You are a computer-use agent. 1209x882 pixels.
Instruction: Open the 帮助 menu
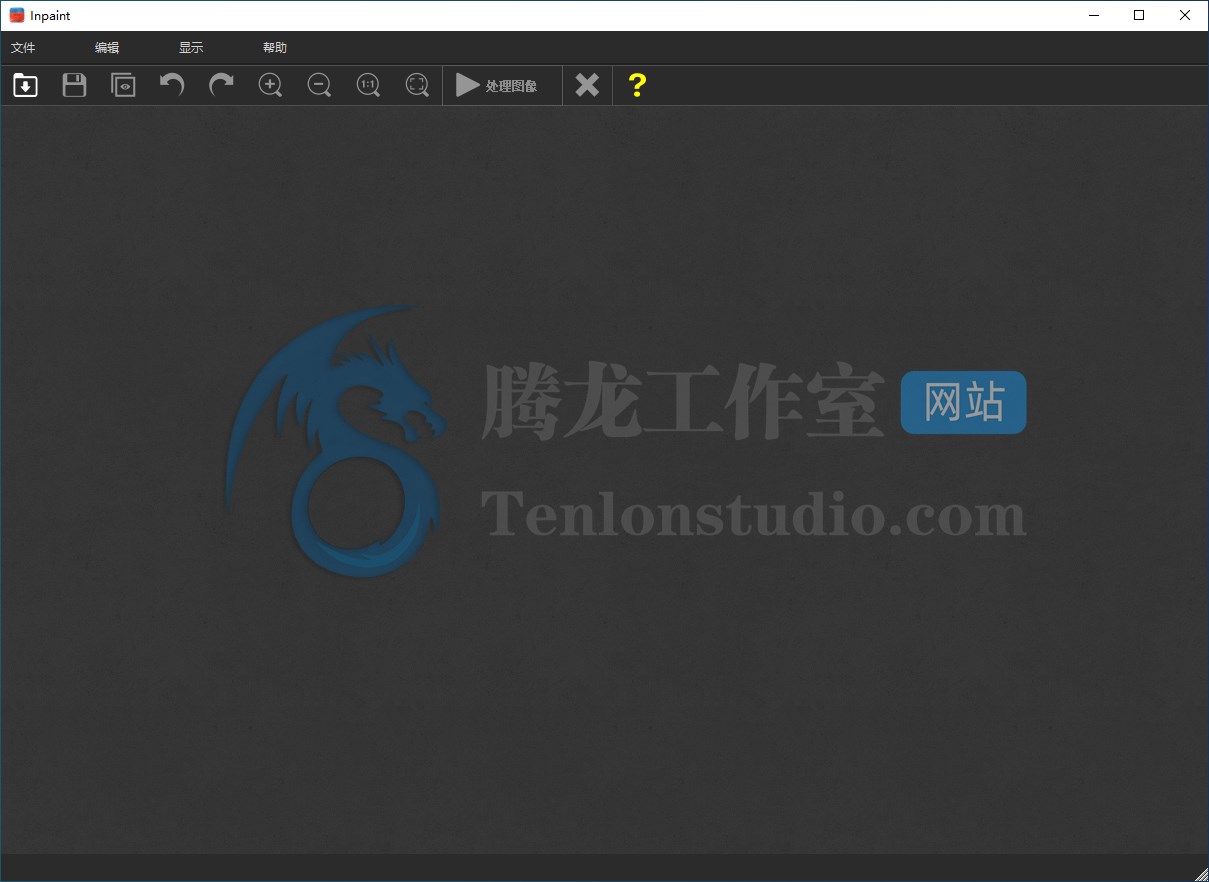click(275, 48)
